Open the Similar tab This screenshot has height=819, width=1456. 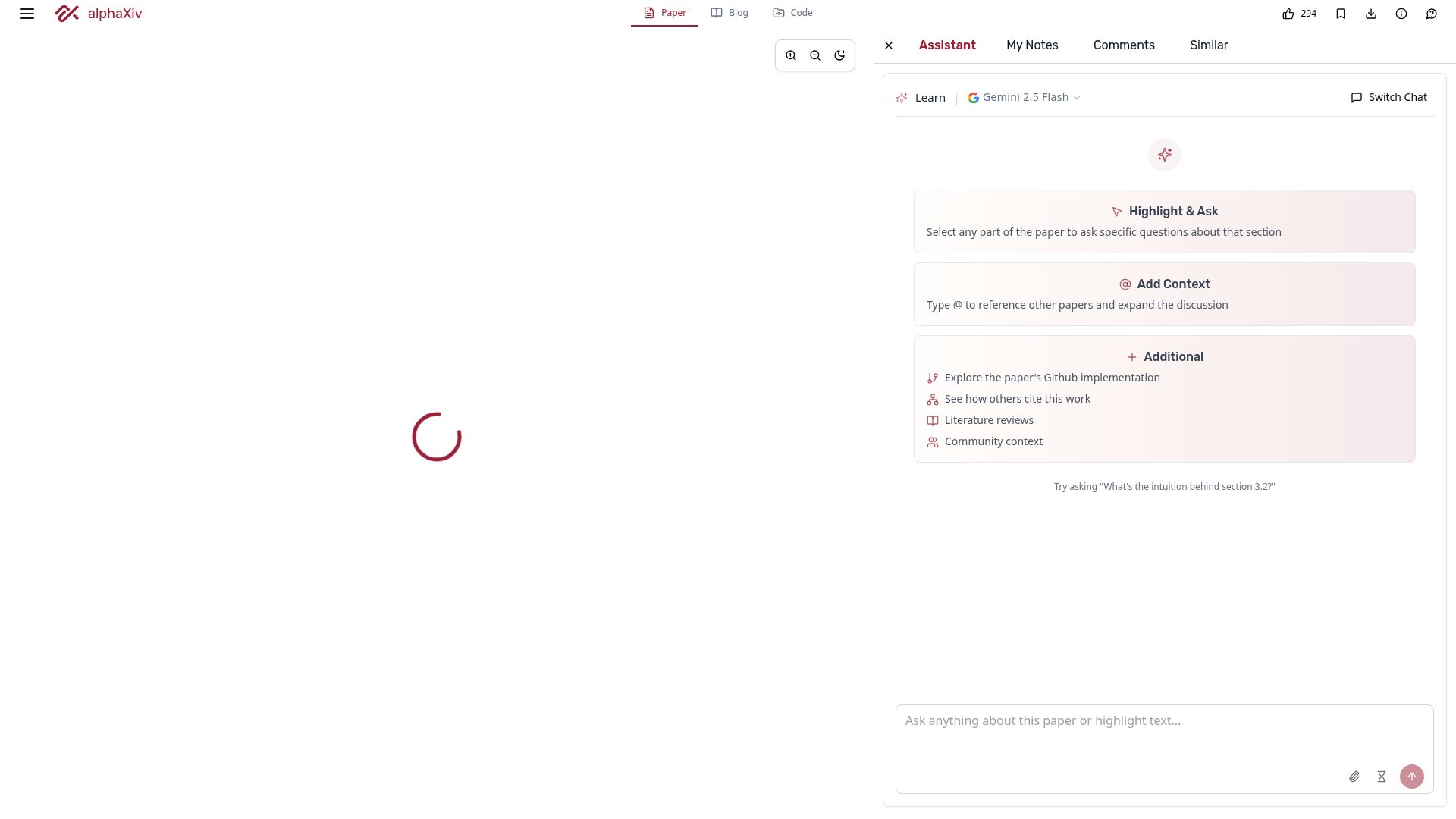[1209, 45]
